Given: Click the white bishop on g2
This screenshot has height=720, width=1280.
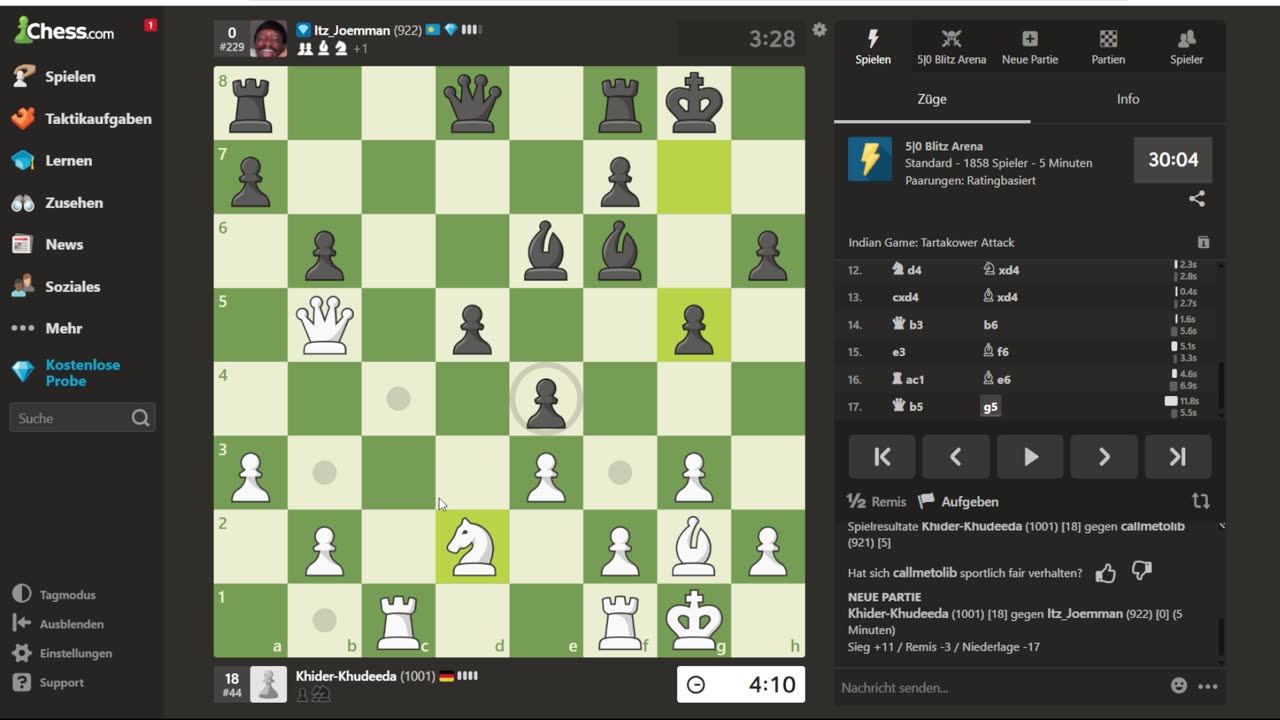Looking at the screenshot, I should coord(694,547).
